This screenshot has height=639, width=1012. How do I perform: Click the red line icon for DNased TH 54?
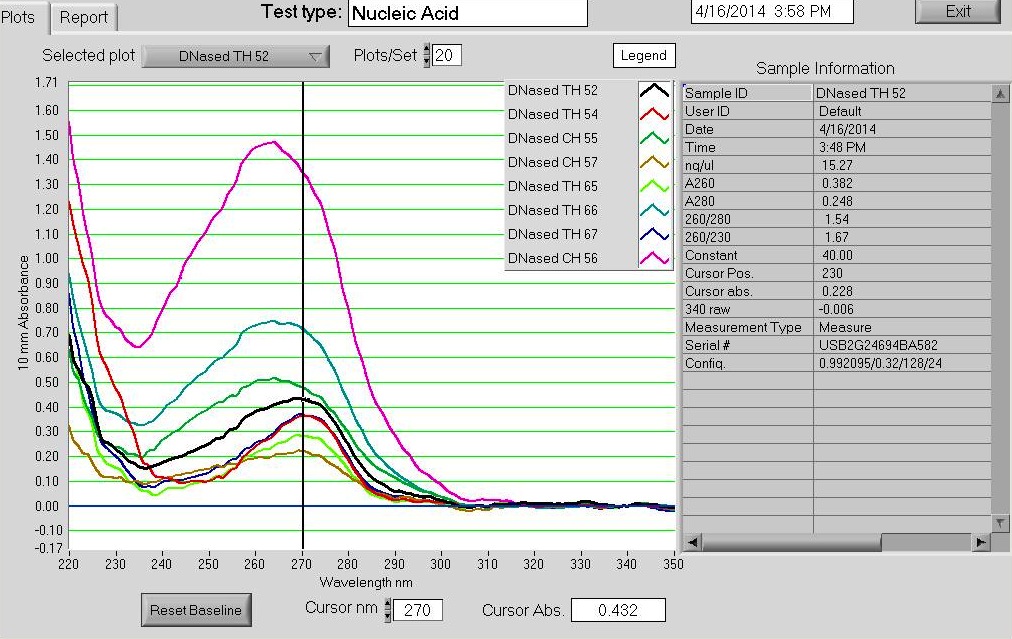point(654,115)
